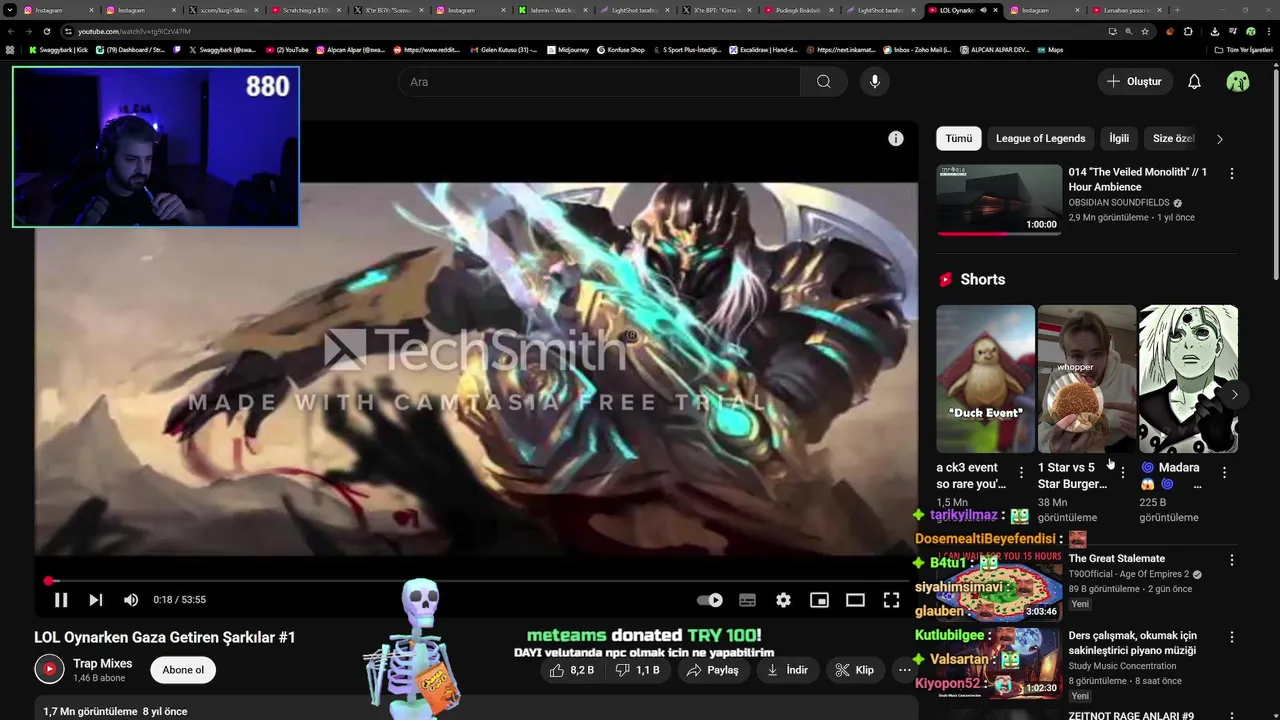Share the video with Paylaş
1280x720 pixels.
(x=712, y=670)
